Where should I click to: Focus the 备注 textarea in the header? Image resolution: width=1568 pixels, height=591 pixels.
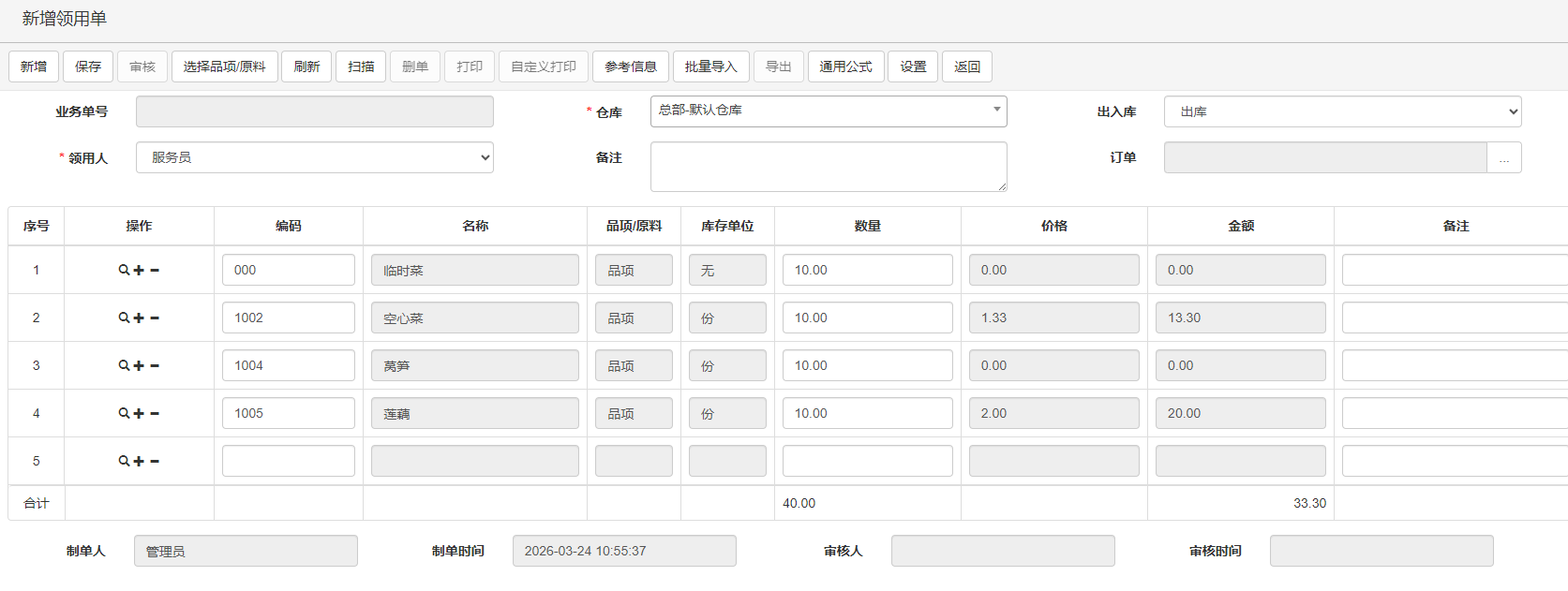click(x=828, y=166)
